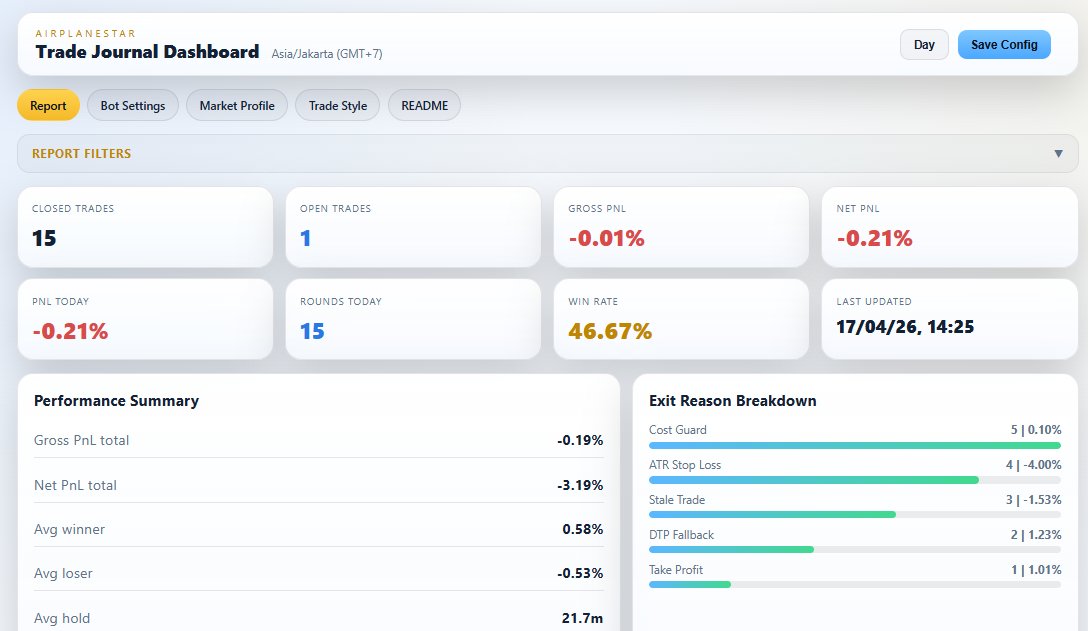Image resolution: width=1088 pixels, height=631 pixels.
Task: Switch to the Bot Settings tab
Action: click(x=133, y=106)
